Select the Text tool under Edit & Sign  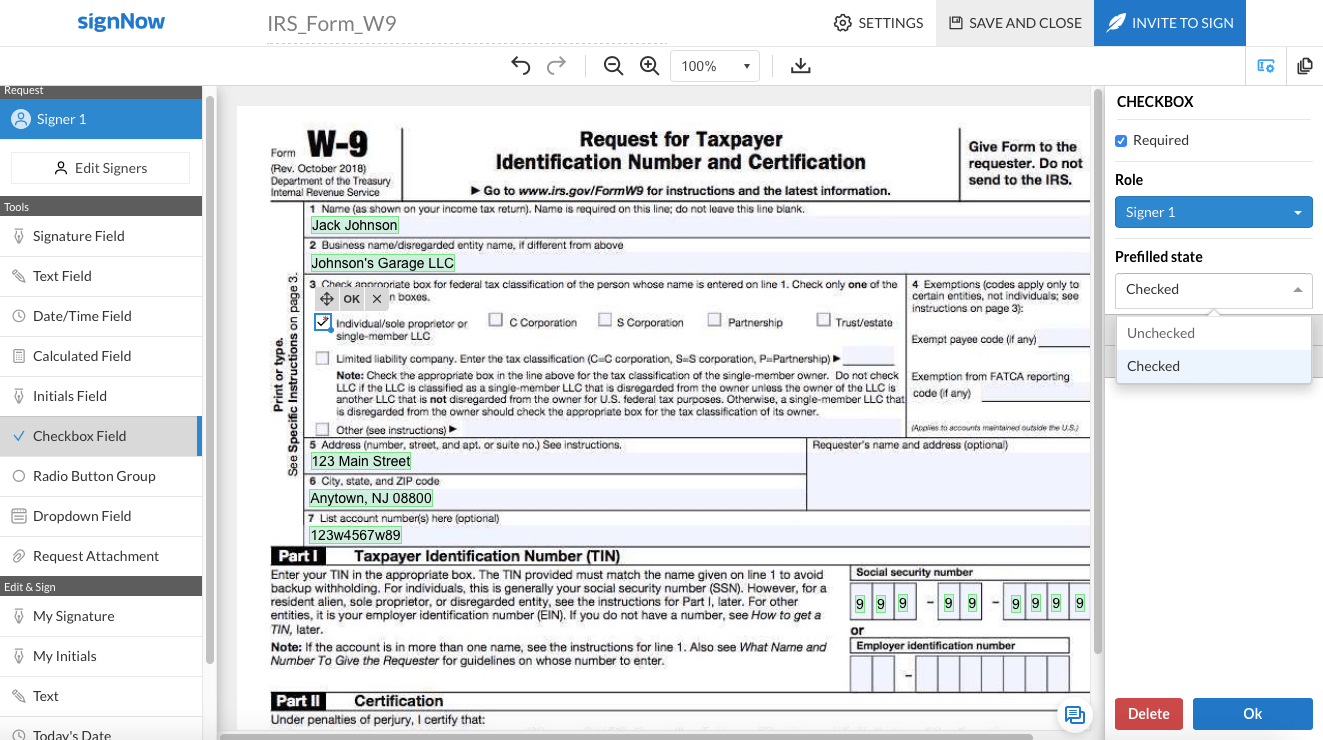pos(101,696)
